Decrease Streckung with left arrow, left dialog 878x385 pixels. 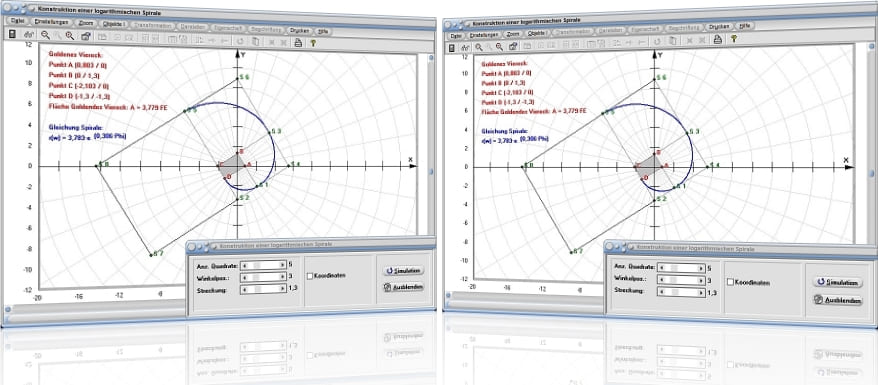coord(244,289)
